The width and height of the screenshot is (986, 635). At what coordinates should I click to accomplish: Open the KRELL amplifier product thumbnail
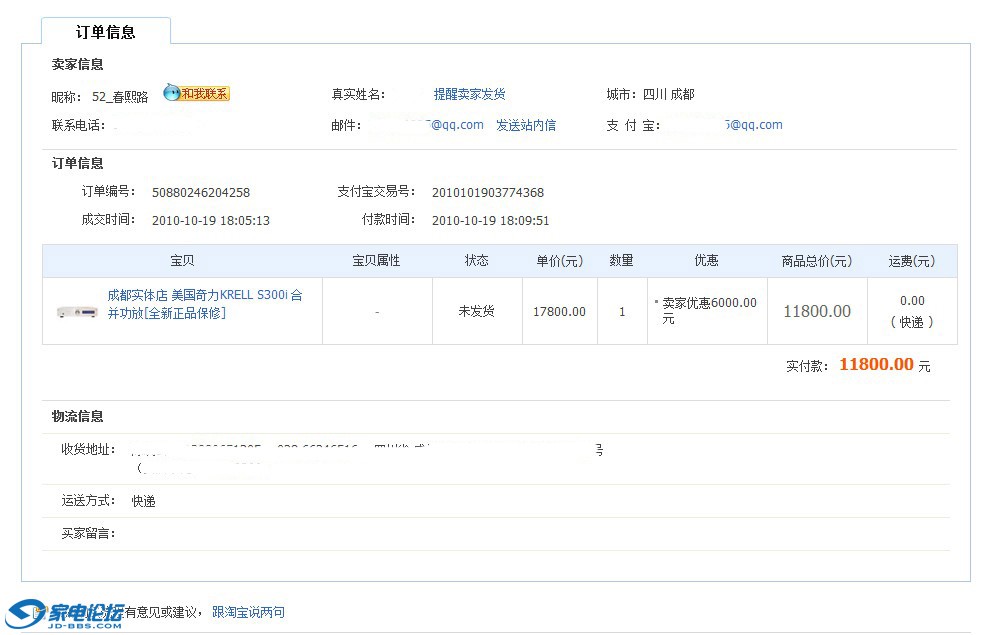[x=76, y=312]
